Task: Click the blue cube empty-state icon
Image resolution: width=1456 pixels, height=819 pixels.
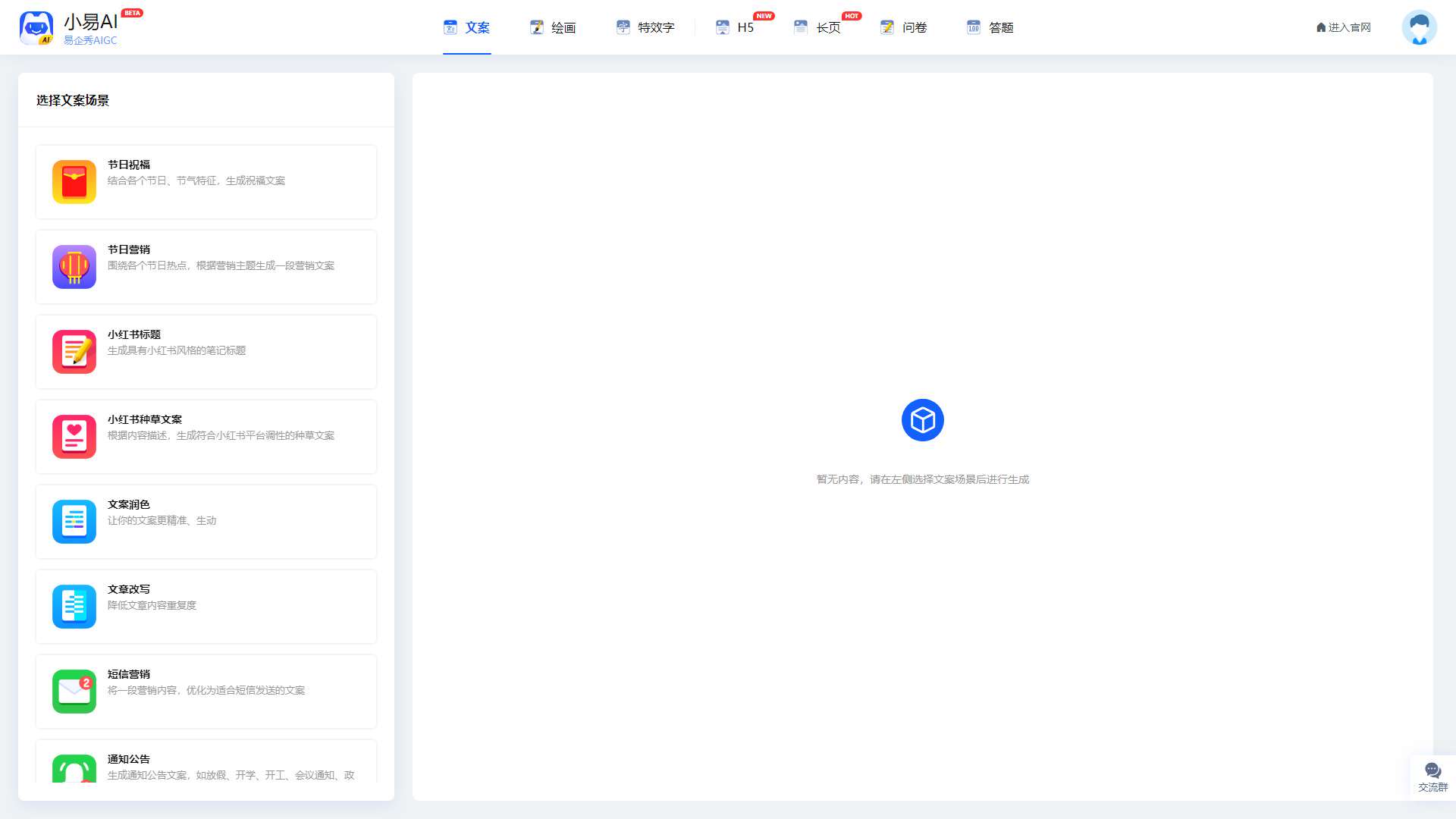Action: tap(923, 420)
